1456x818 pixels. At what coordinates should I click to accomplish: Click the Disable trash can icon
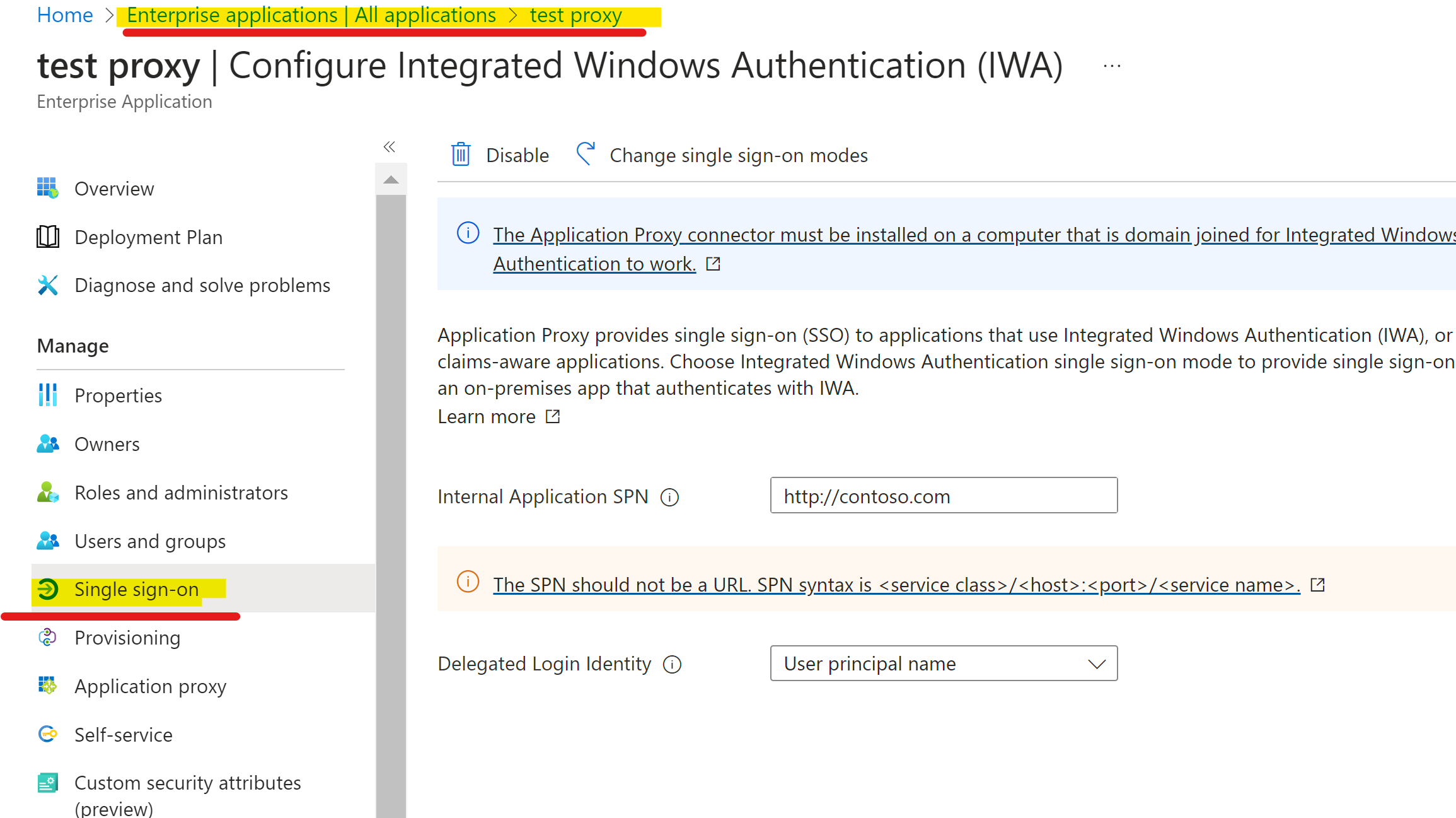(x=461, y=155)
